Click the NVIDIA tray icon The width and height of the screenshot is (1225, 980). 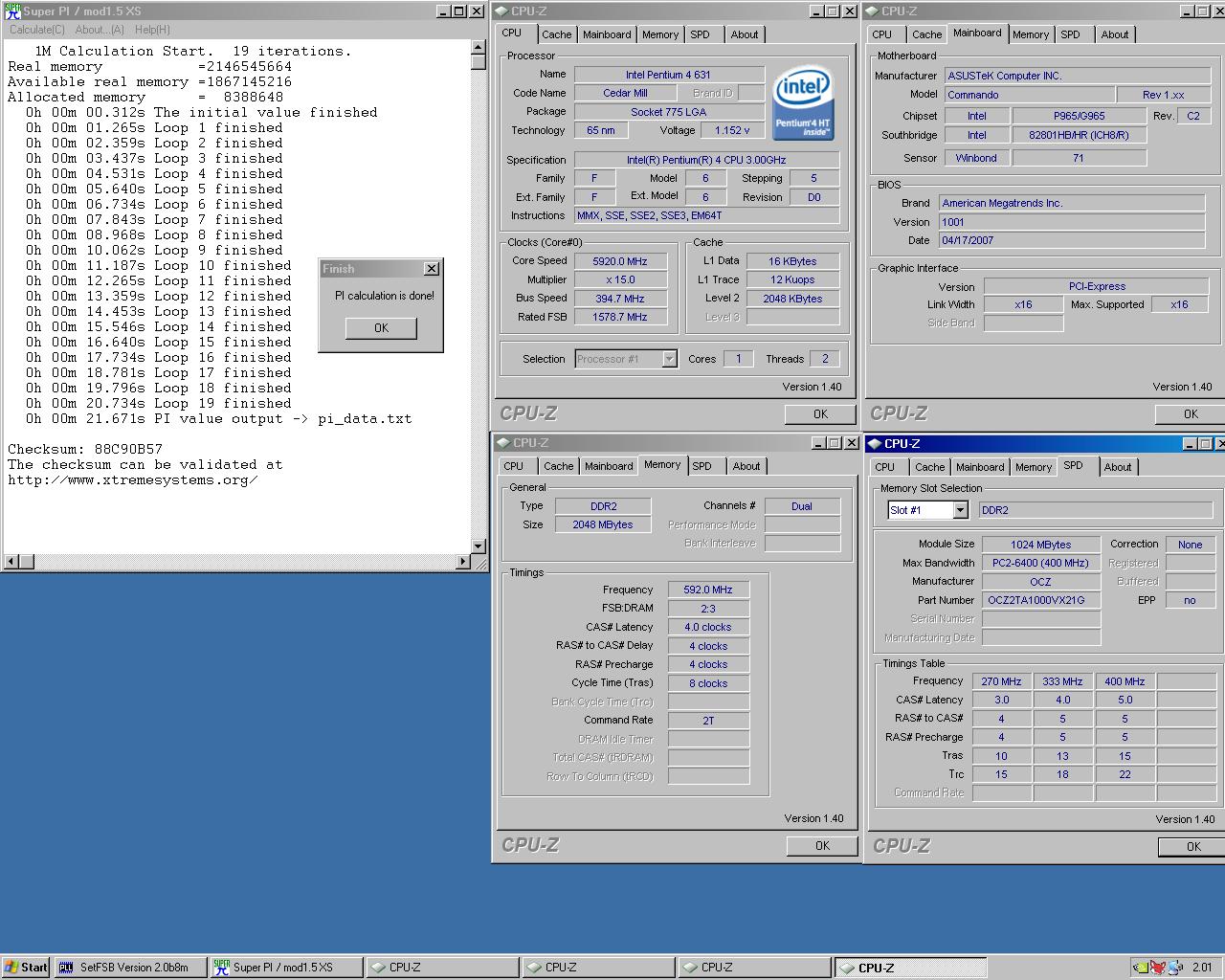pyautogui.click(x=1142, y=968)
